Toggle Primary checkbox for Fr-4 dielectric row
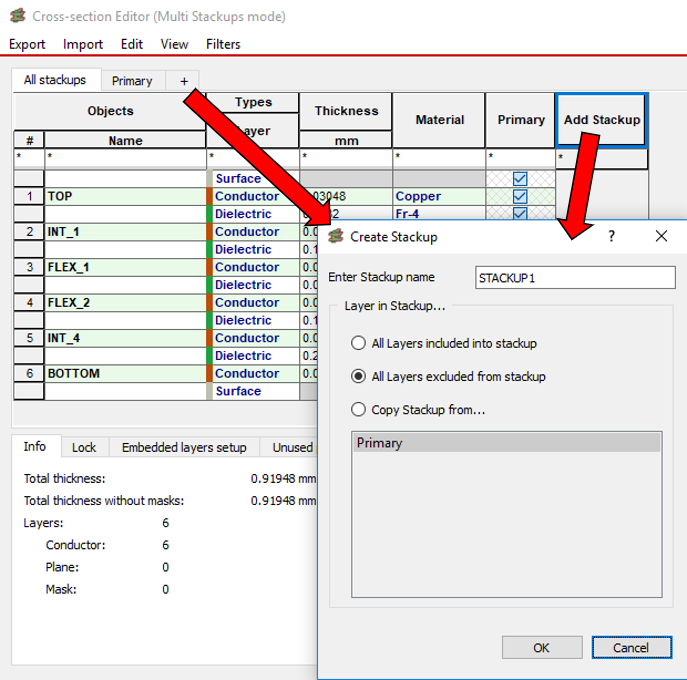This screenshot has height=680, width=687. pyautogui.click(x=520, y=213)
